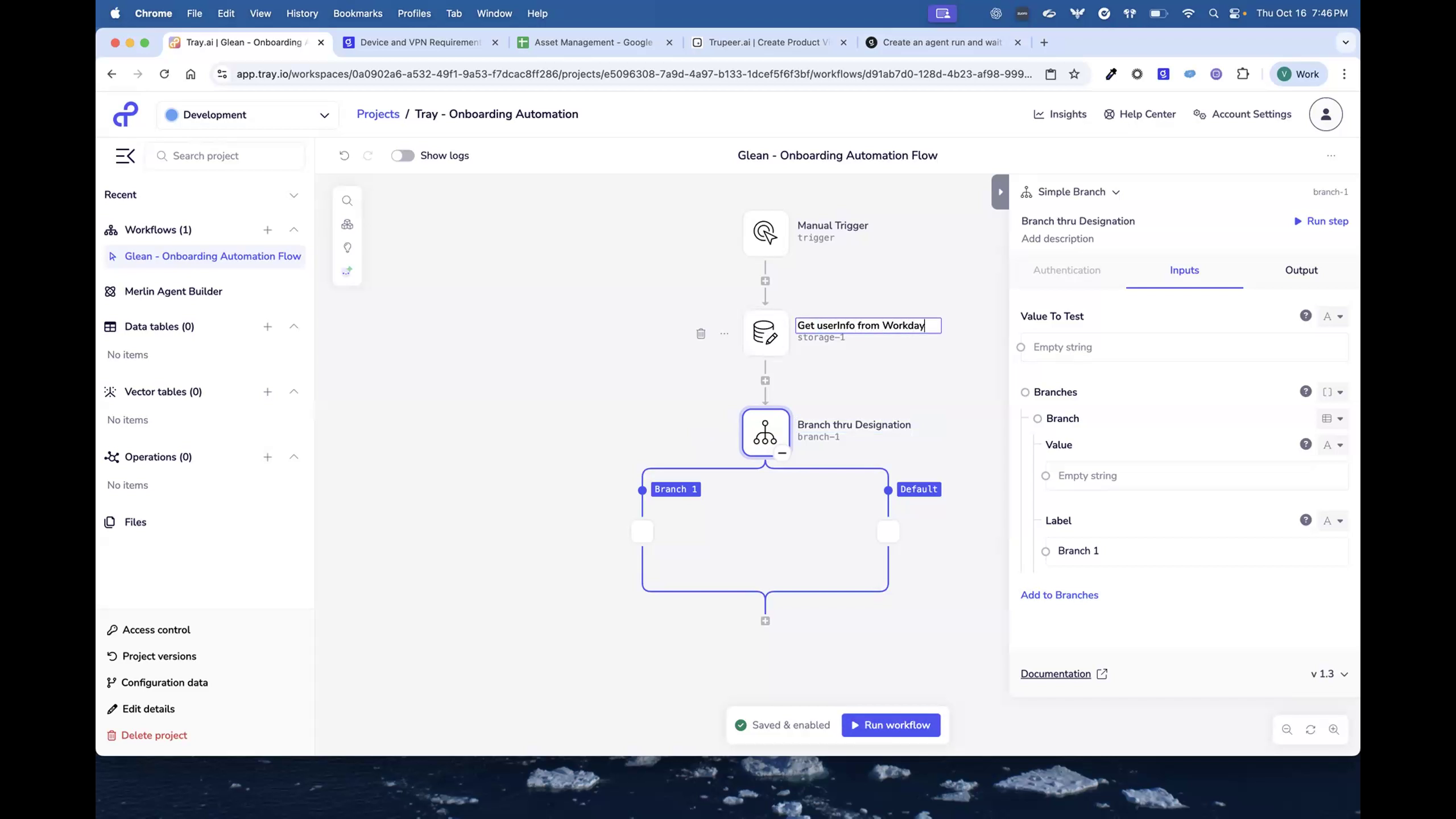Click the Search project input field
Image resolution: width=1456 pixels, height=819 pixels.
[x=225, y=155]
